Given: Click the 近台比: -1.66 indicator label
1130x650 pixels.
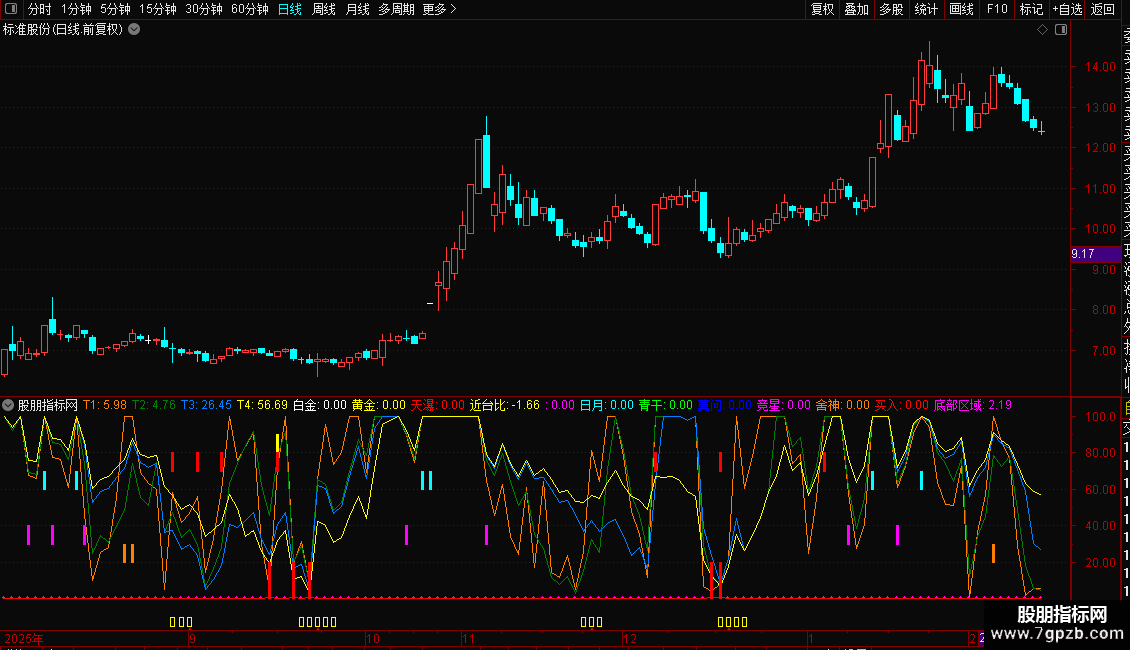Looking at the screenshot, I should pyautogui.click(x=505, y=405).
